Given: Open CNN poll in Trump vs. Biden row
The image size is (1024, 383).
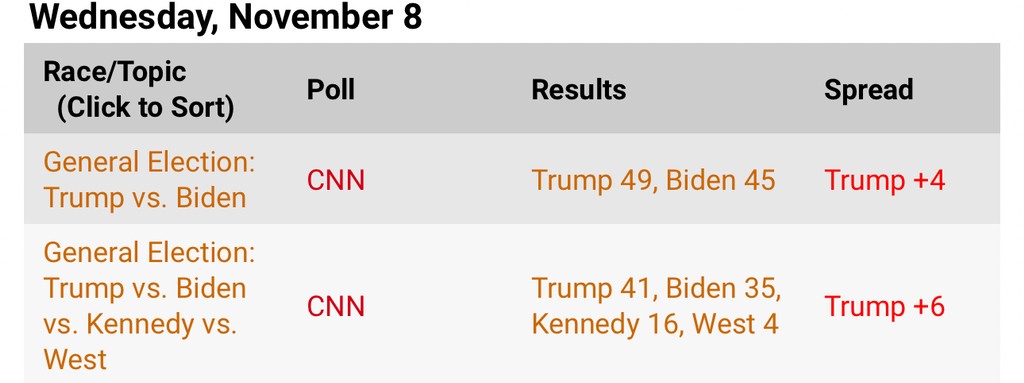Looking at the screenshot, I should 336,180.
